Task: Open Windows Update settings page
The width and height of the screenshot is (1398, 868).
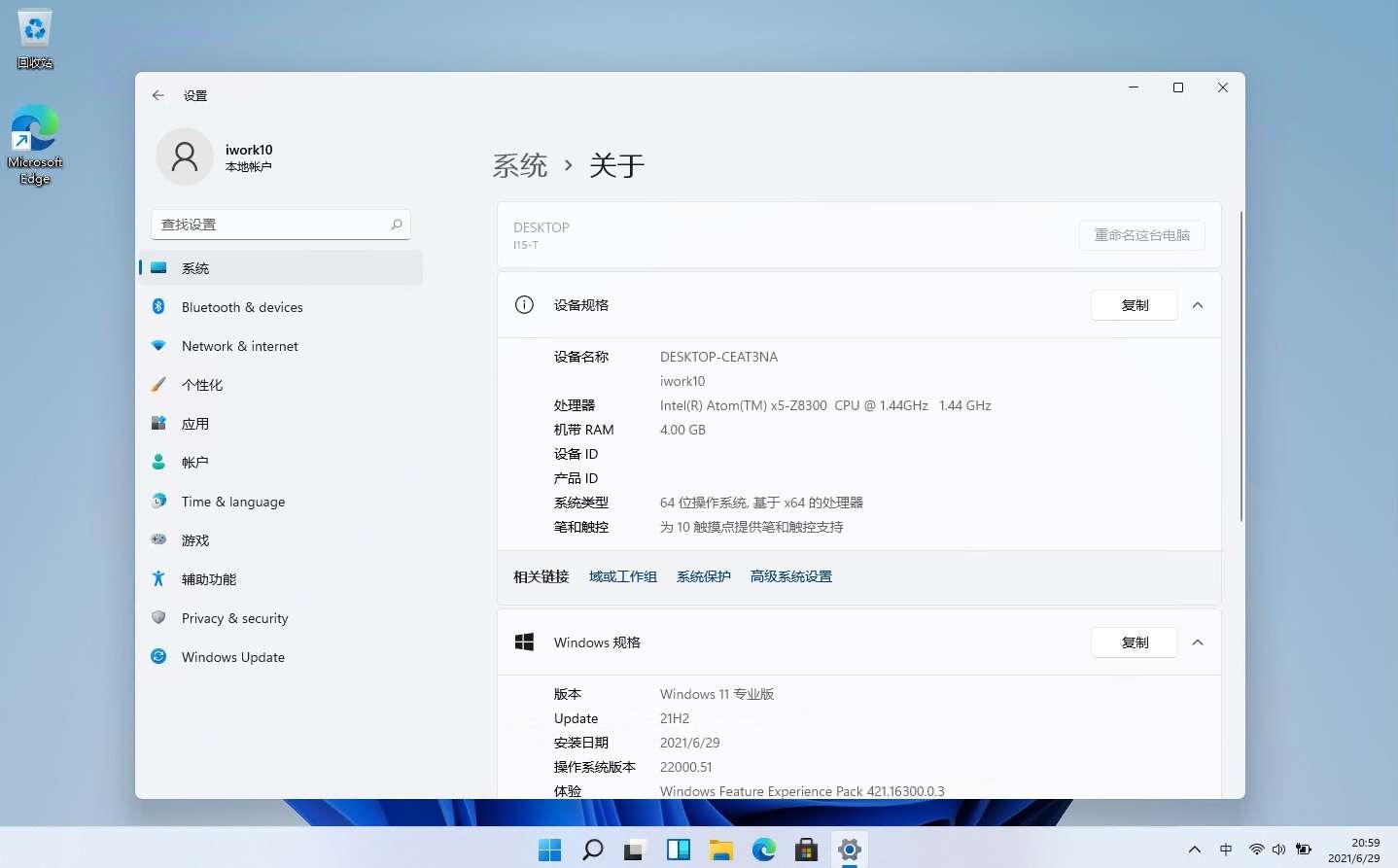Action: [x=233, y=657]
